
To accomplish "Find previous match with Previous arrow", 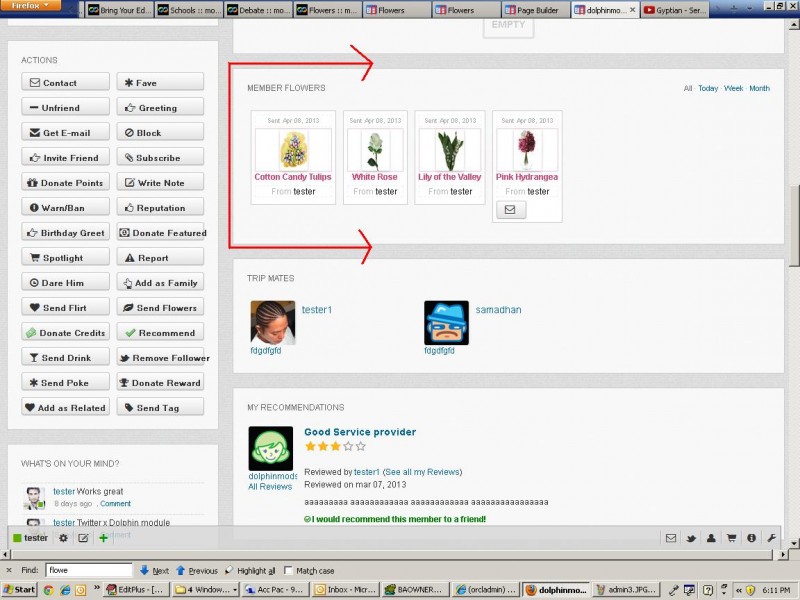I will coord(196,570).
